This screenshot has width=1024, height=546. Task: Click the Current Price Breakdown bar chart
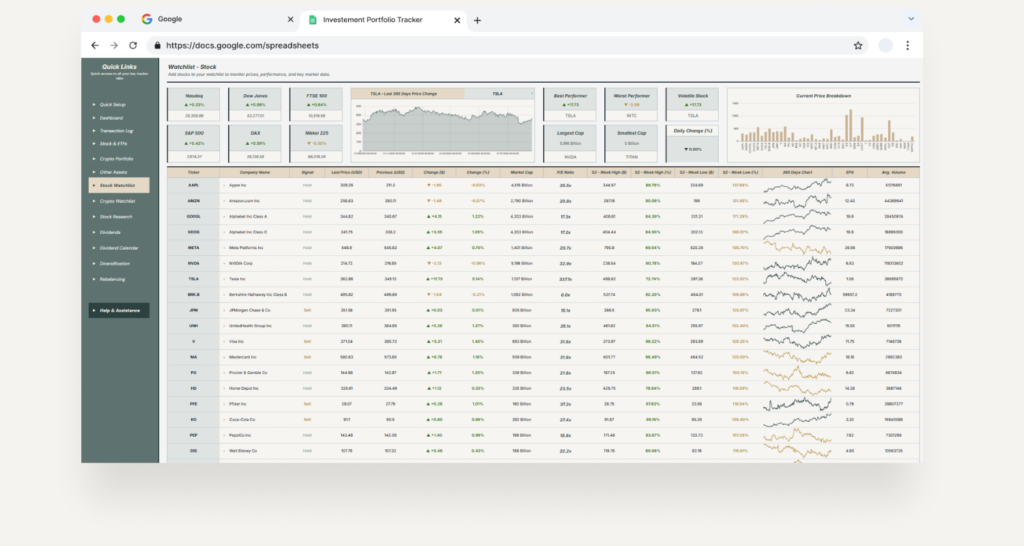tap(824, 125)
